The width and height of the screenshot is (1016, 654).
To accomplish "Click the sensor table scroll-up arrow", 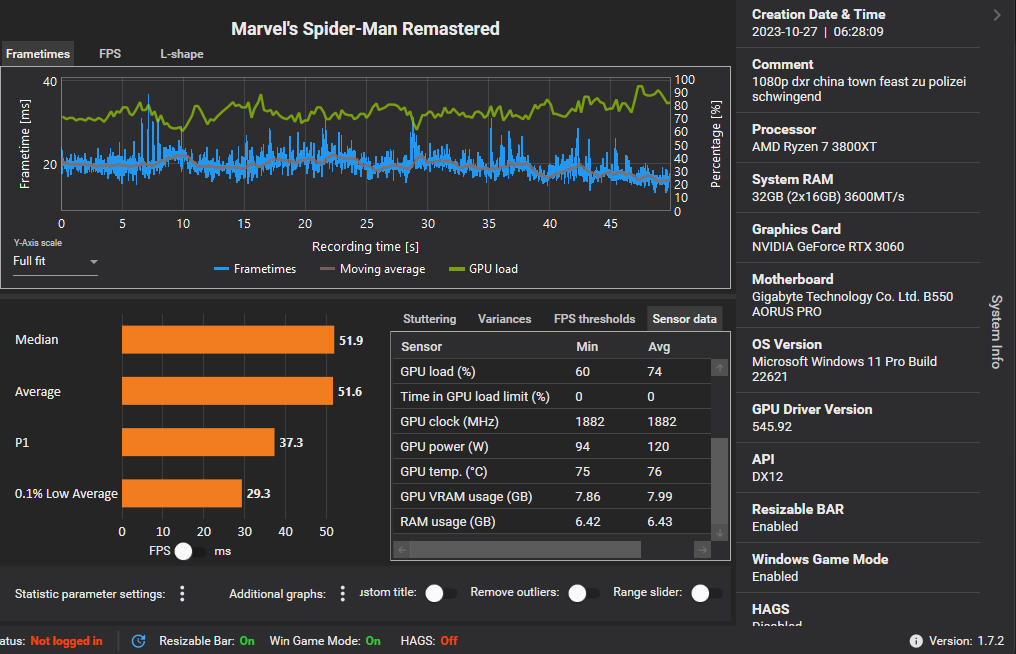I will click(719, 368).
